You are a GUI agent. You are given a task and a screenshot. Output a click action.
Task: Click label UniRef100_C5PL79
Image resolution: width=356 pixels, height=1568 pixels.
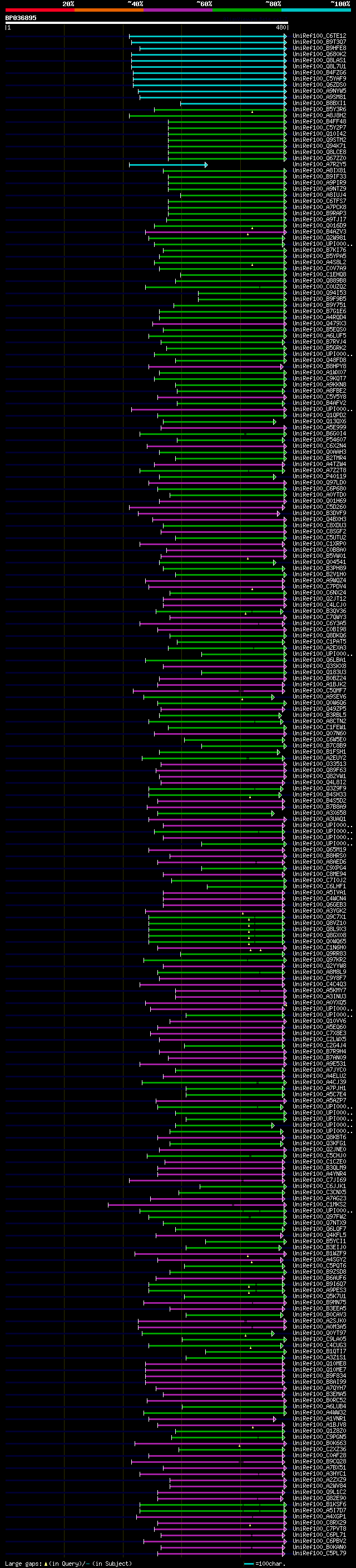pos(319,1554)
